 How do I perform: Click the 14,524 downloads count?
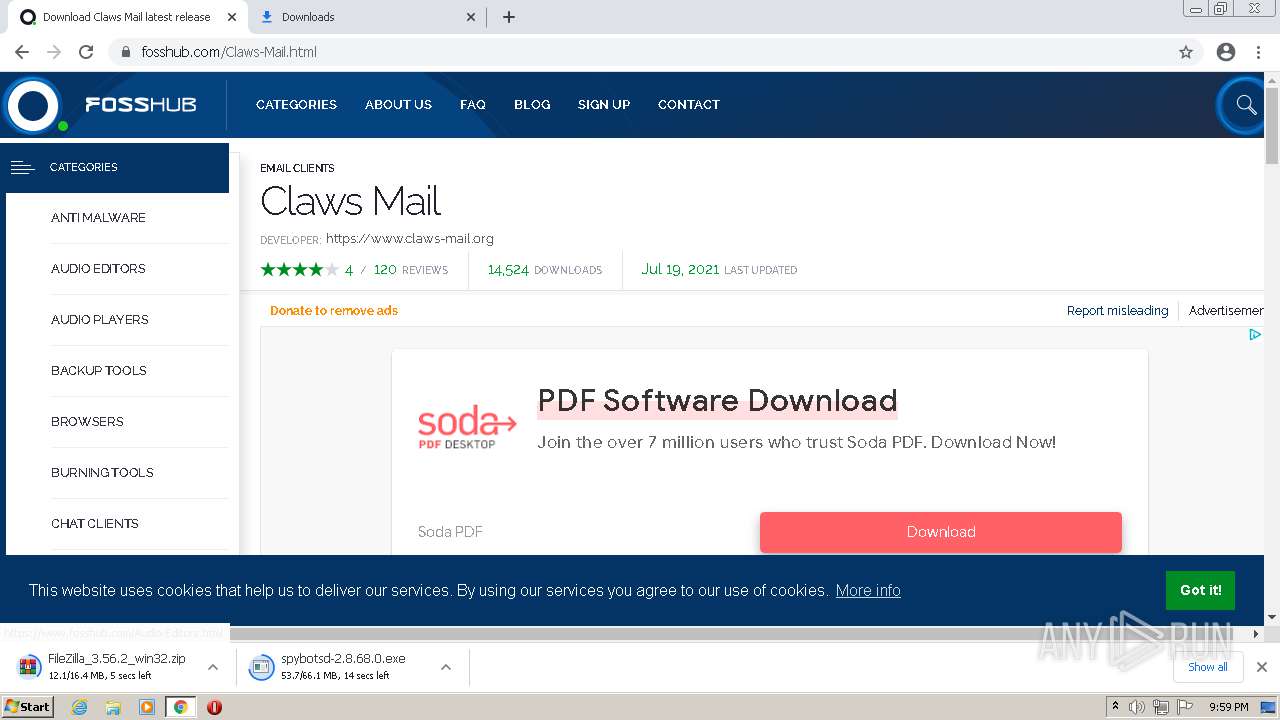(x=508, y=270)
